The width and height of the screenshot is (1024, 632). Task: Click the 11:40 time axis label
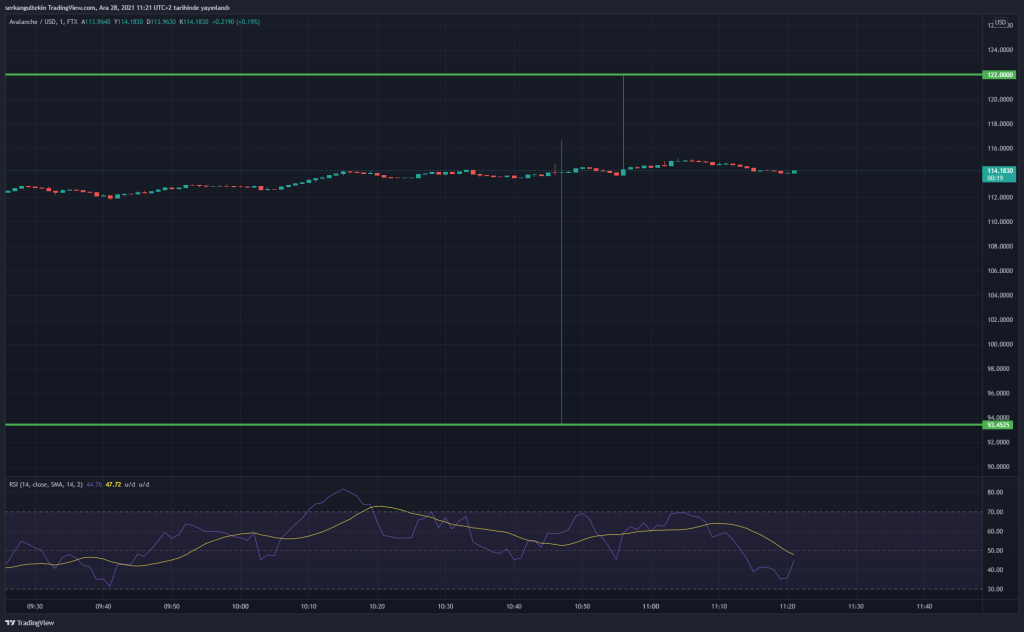click(x=924, y=606)
